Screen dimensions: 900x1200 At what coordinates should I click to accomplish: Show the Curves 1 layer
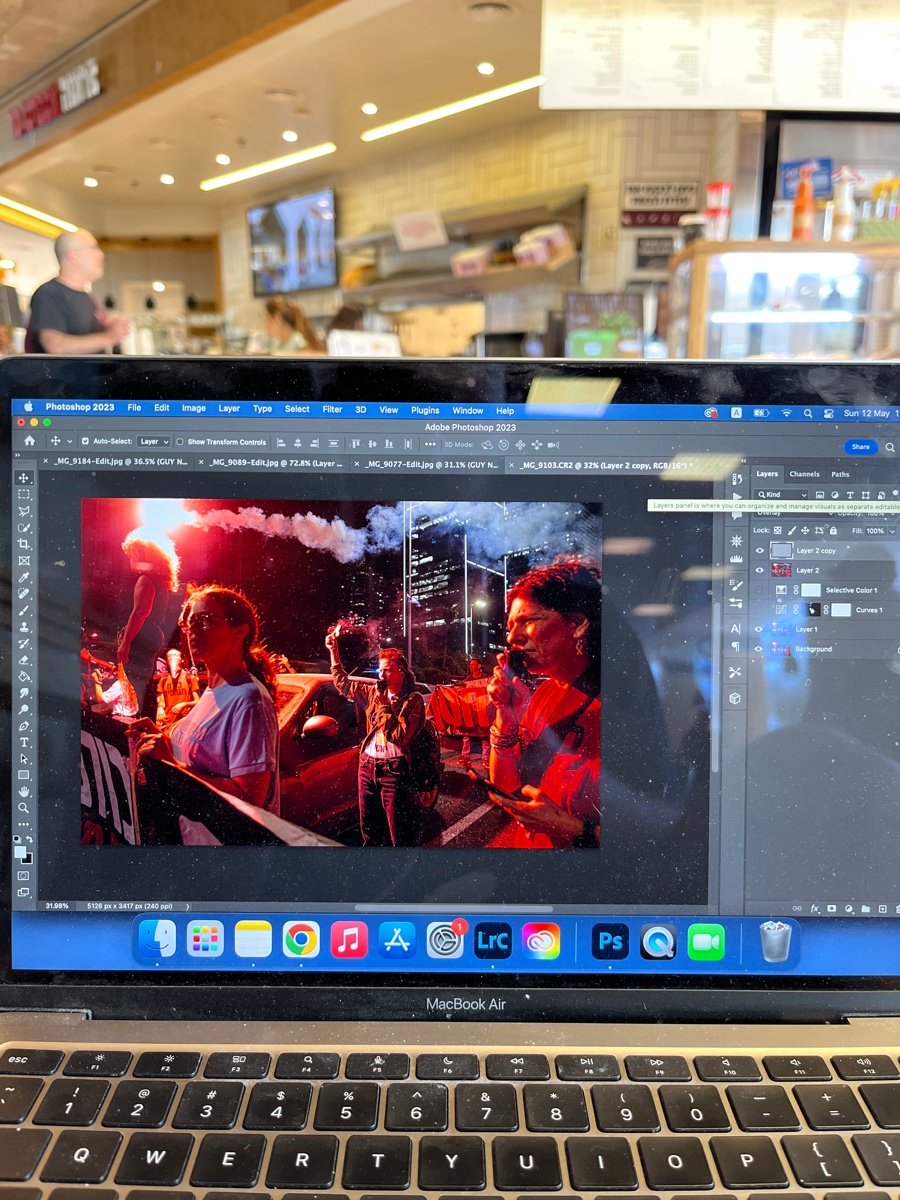point(759,609)
